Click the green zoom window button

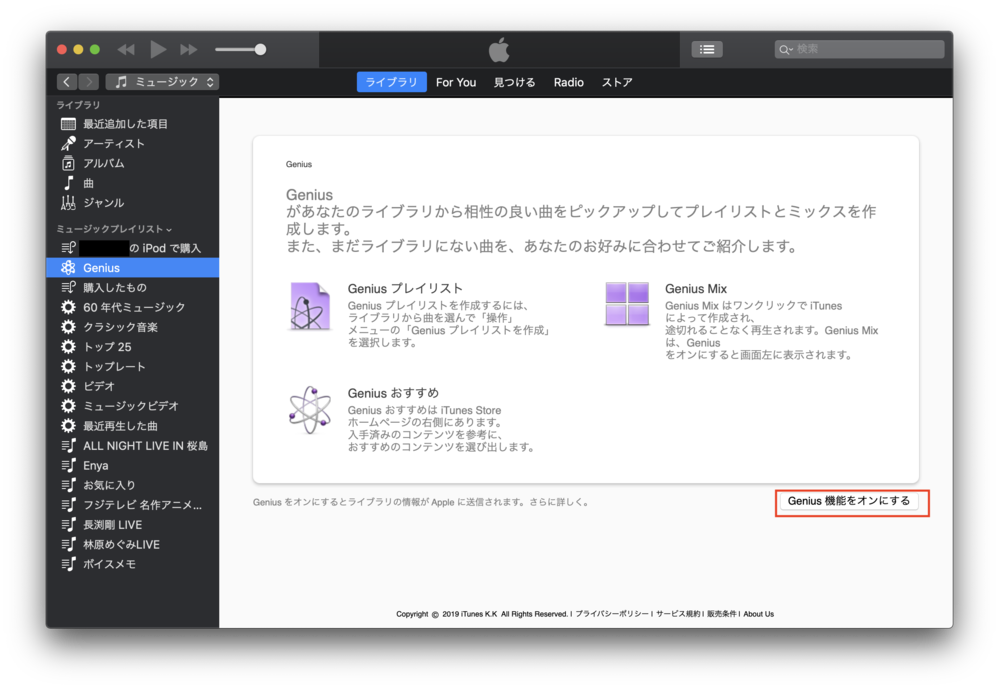coord(95,50)
